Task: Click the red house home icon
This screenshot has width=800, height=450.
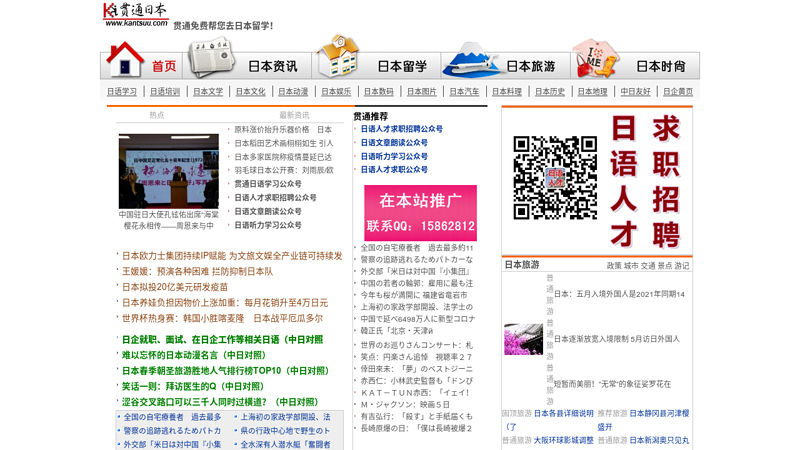Action: [125, 60]
